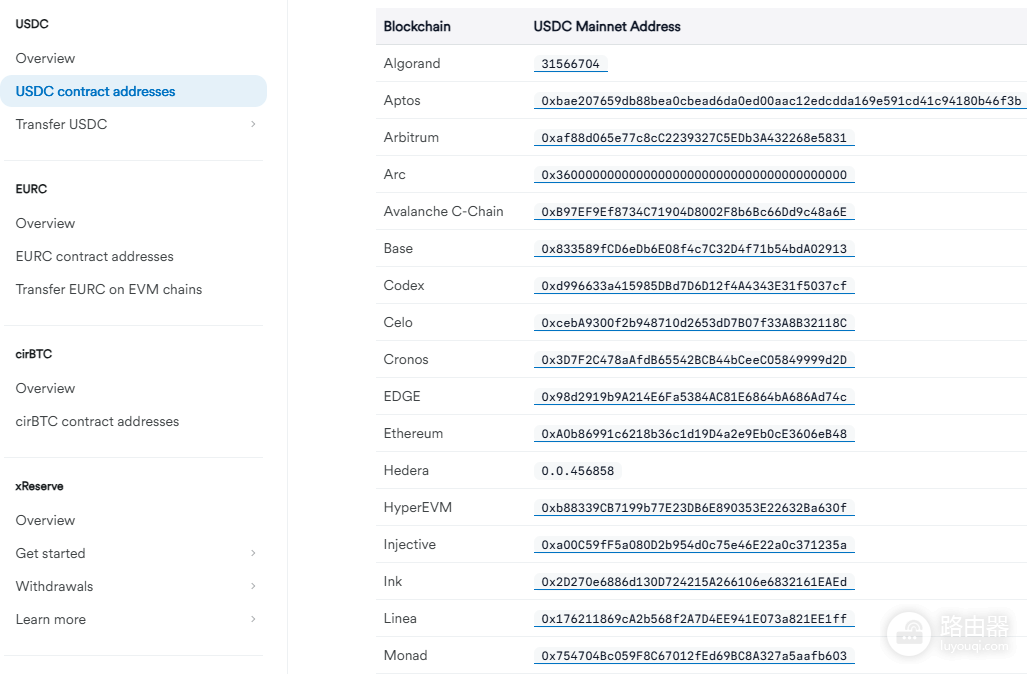Select the Hedera address 0.0.456858
1027x674 pixels.
click(x=578, y=470)
